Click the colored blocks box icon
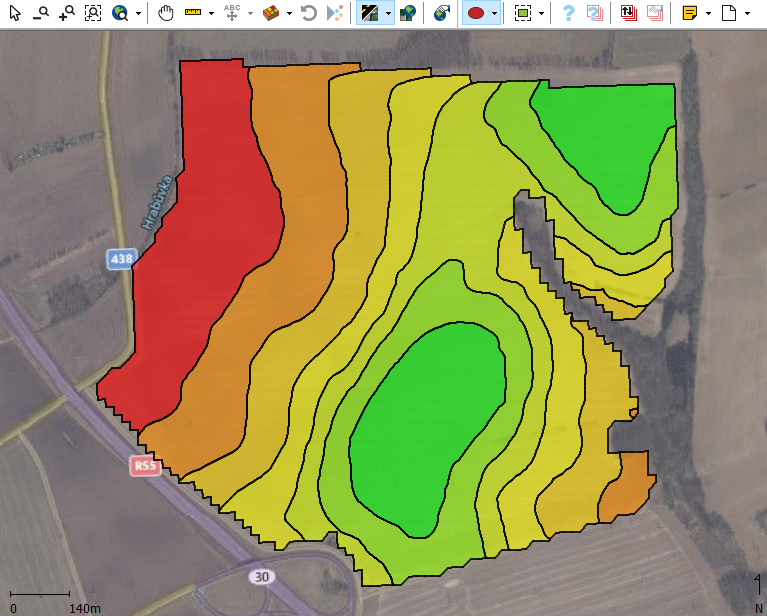The image size is (767, 616). click(271, 13)
